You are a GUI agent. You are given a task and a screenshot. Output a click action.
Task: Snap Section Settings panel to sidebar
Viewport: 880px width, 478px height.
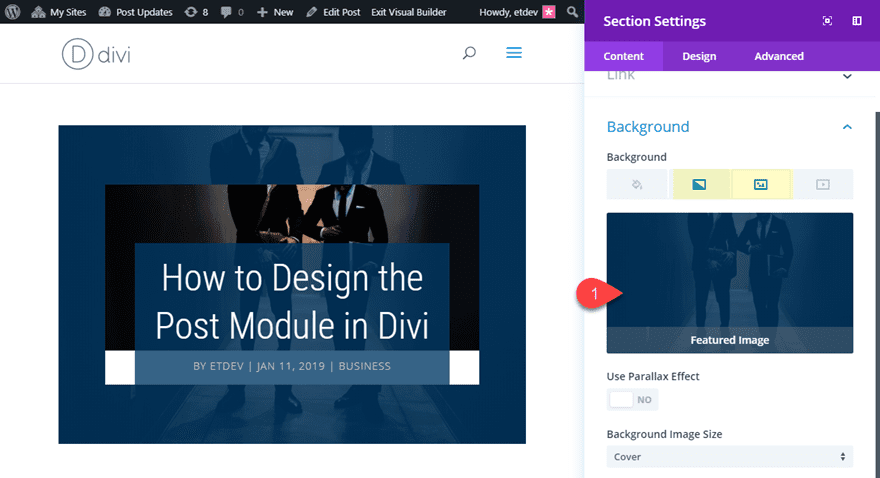pyautogui.click(x=857, y=21)
